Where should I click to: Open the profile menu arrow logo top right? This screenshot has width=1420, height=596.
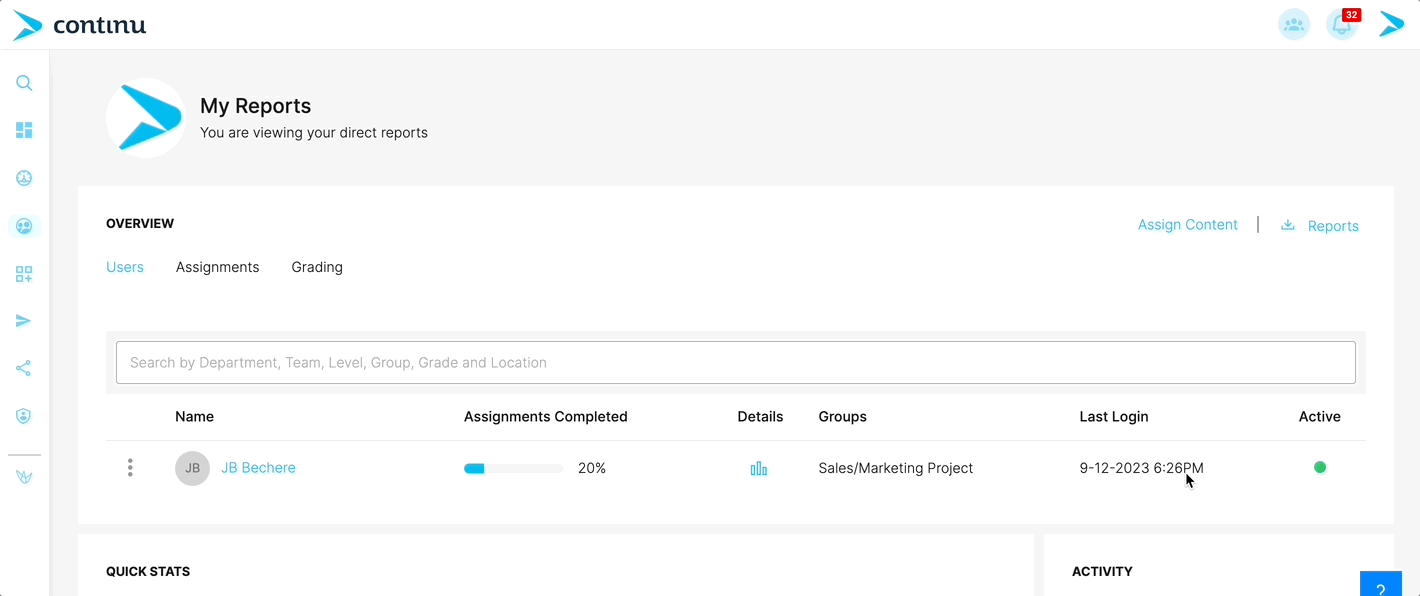coord(1392,24)
